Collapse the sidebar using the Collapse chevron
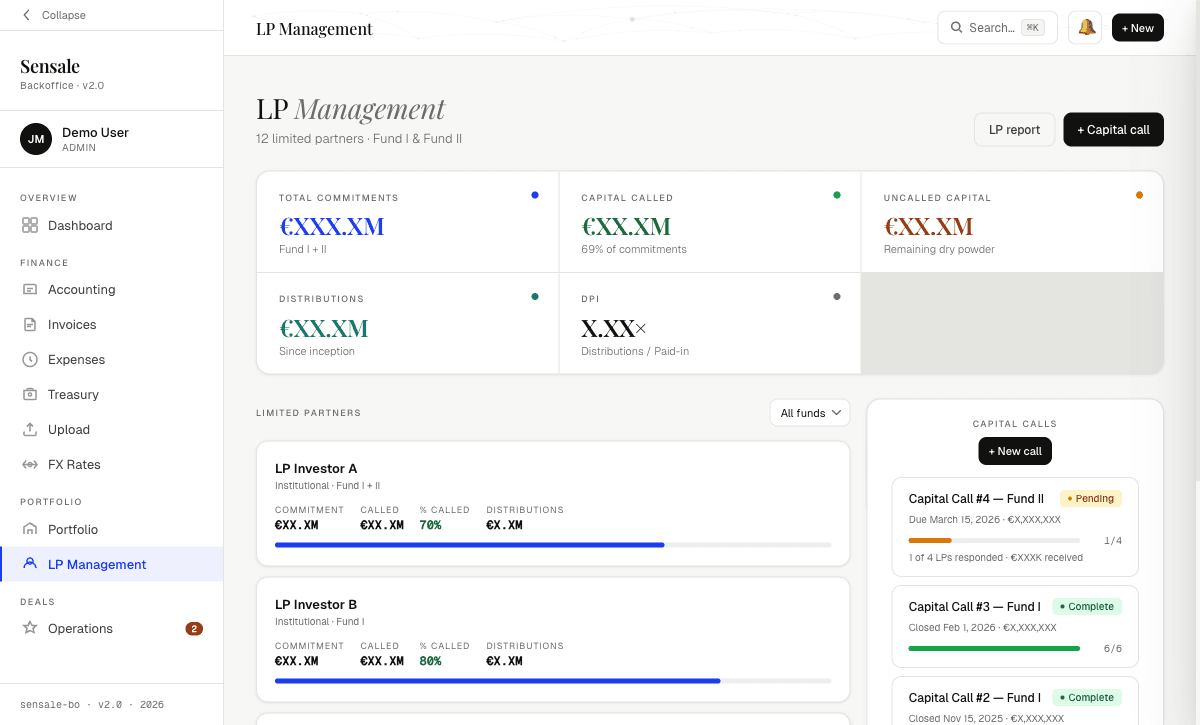1200x725 pixels. (x=24, y=15)
